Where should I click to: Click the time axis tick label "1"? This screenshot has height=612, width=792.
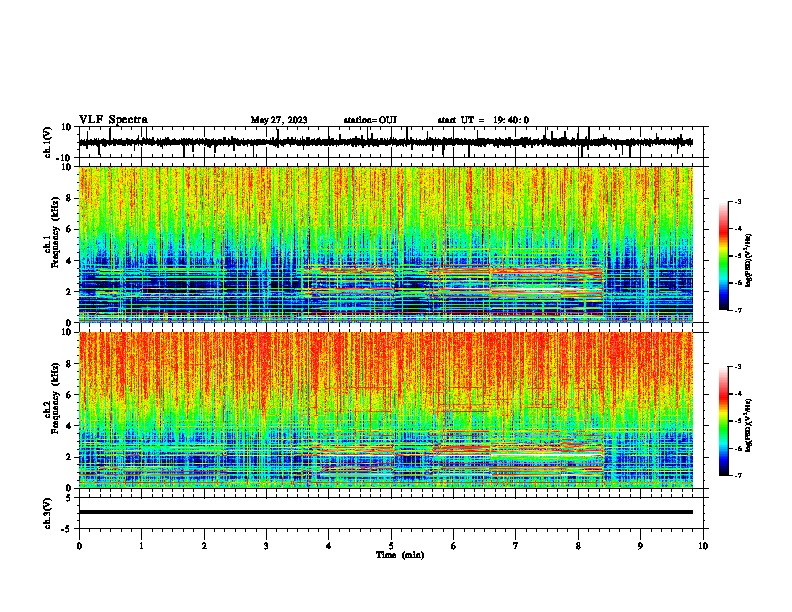click(141, 546)
